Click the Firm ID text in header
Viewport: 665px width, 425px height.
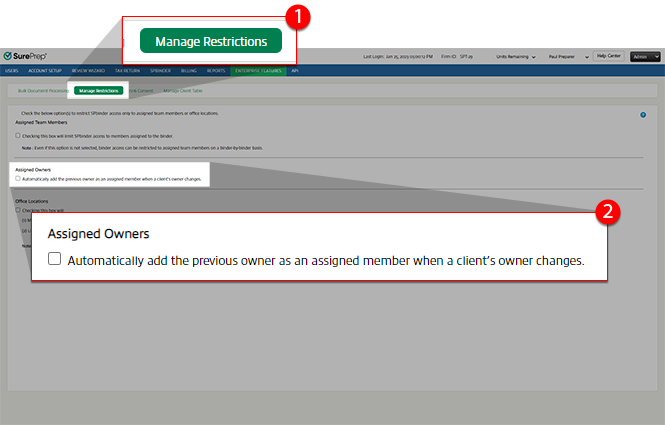[x=457, y=56]
